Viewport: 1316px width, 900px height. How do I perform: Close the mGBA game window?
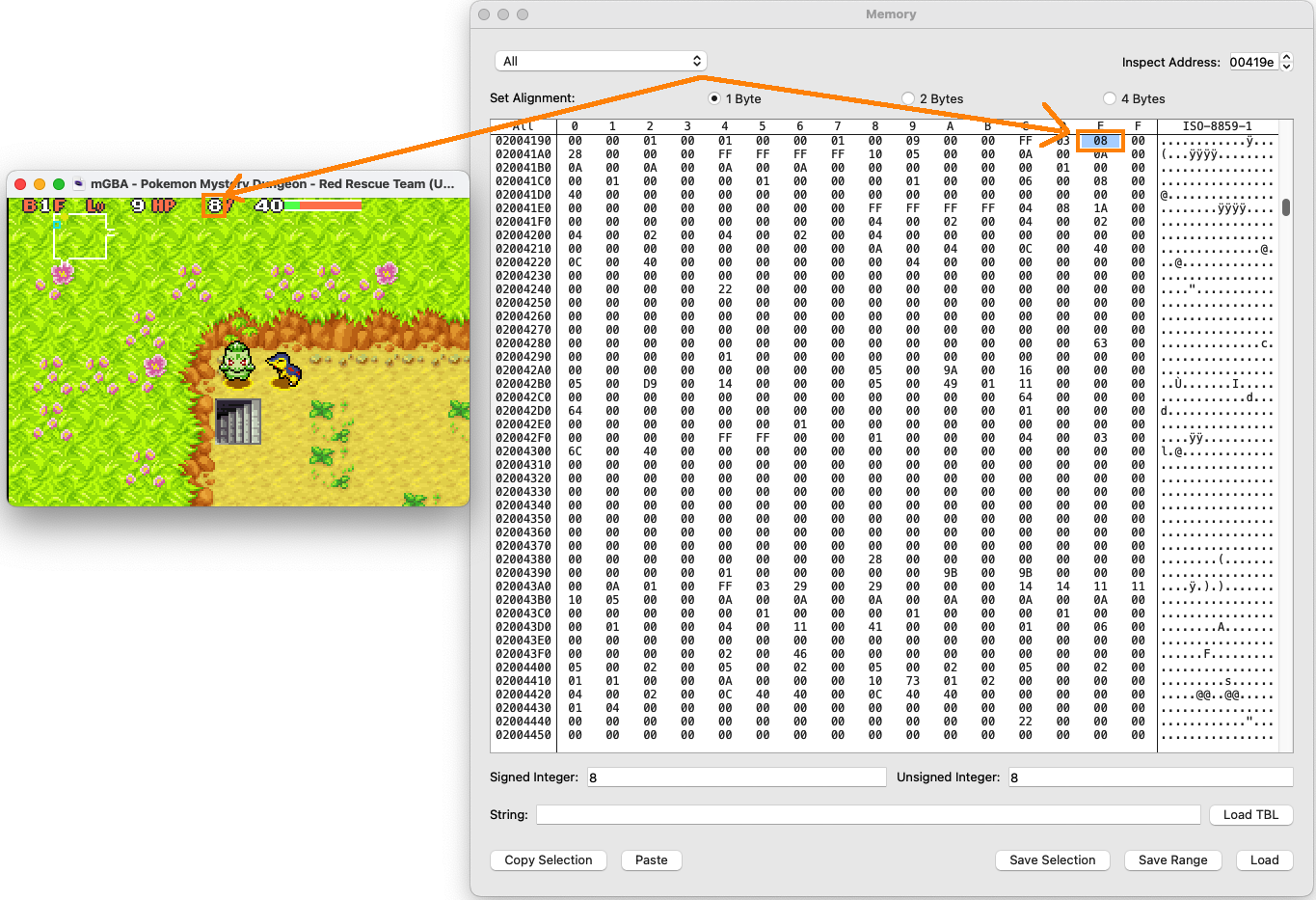coord(20,183)
